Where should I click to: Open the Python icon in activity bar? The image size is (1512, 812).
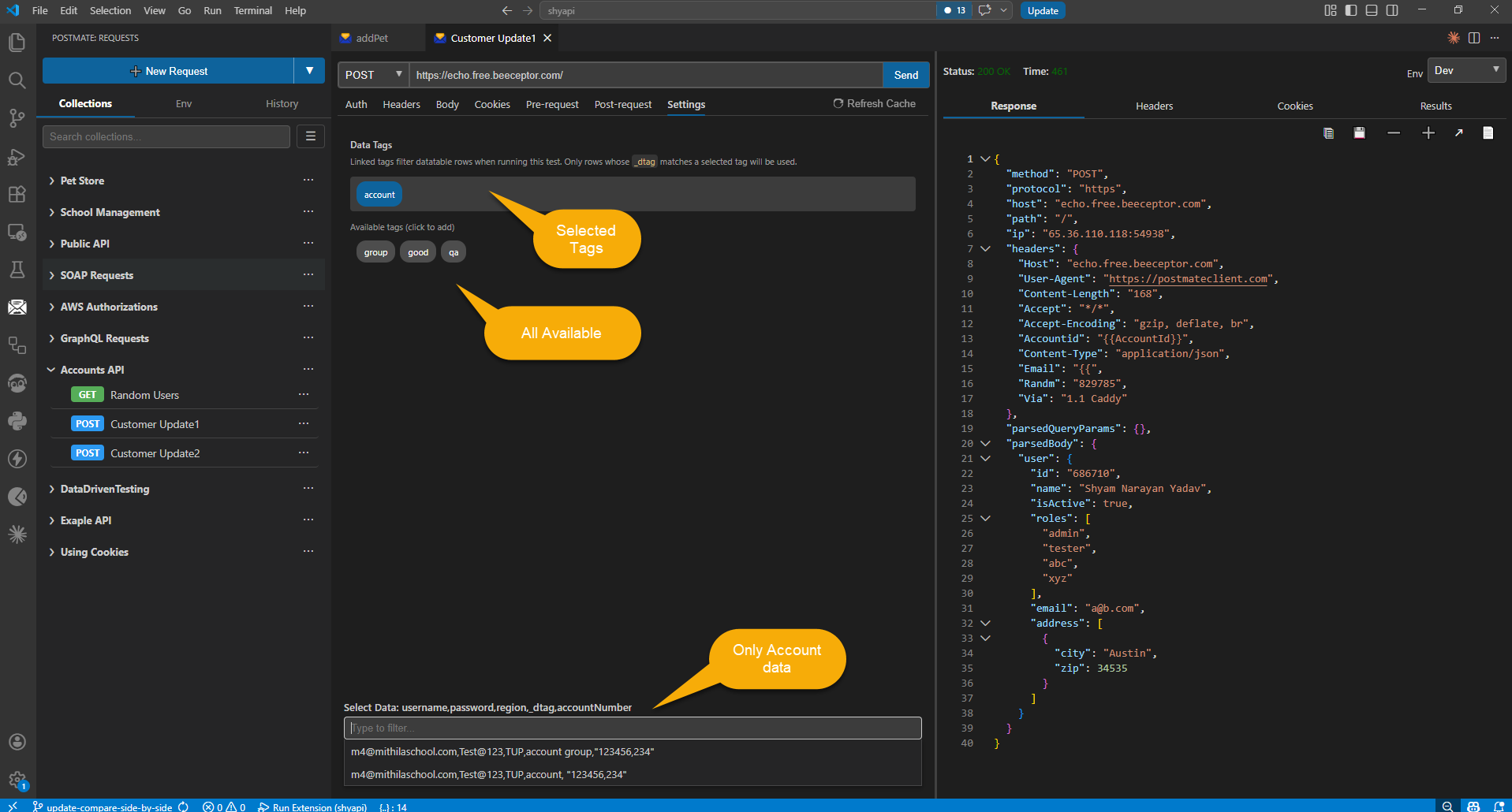[x=17, y=421]
